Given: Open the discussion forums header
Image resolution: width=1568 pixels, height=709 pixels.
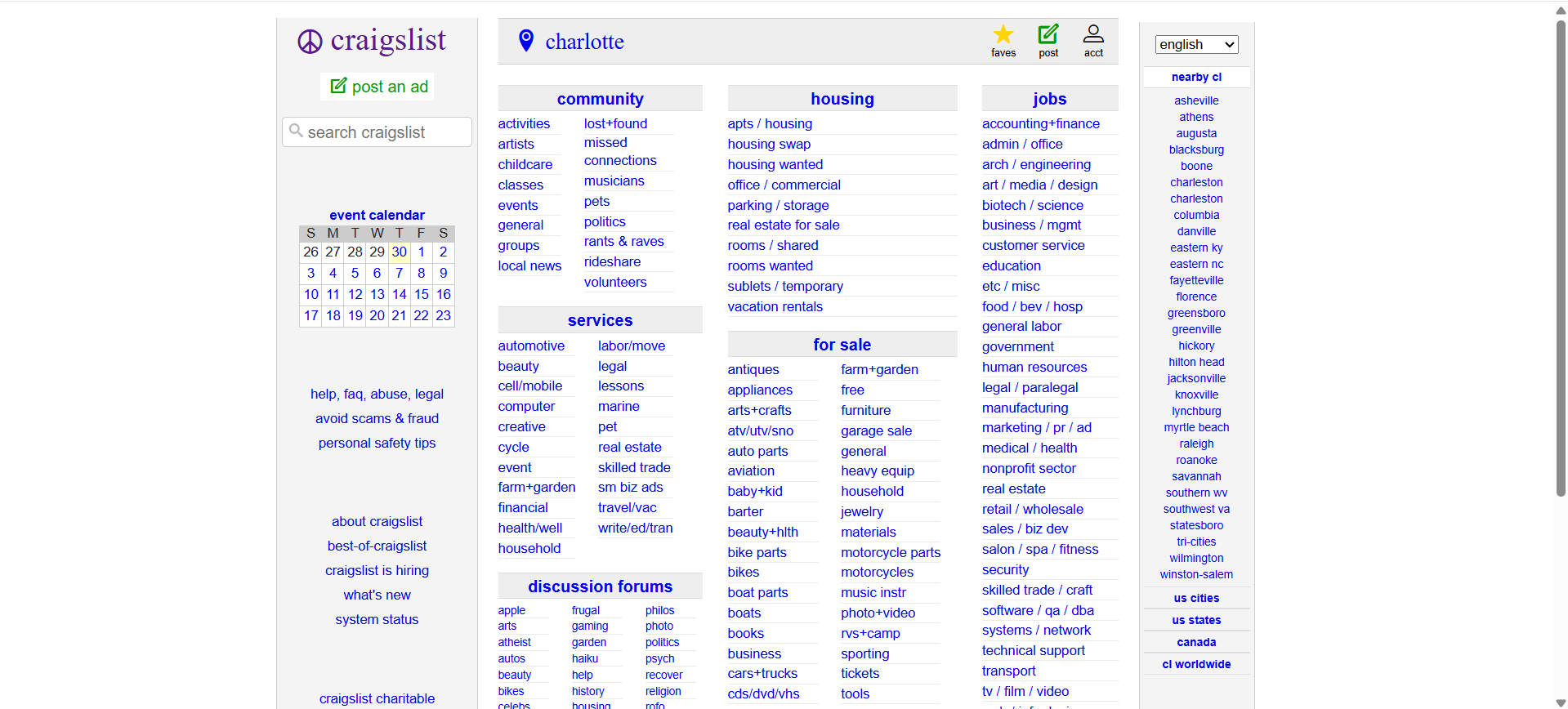Looking at the screenshot, I should click(x=600, y=586).
